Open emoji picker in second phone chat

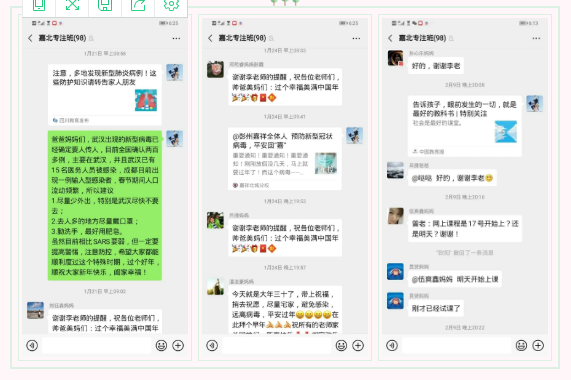pyautogui.click(x=341, y=345)
